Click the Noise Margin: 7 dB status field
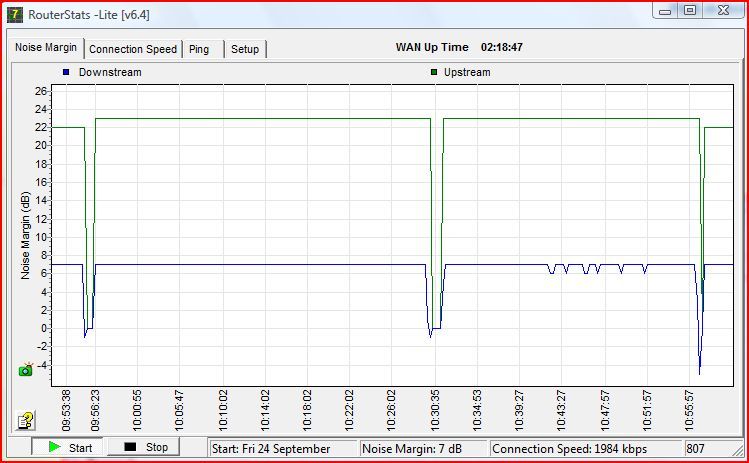The image size is (749, 463). click(423, 448)
